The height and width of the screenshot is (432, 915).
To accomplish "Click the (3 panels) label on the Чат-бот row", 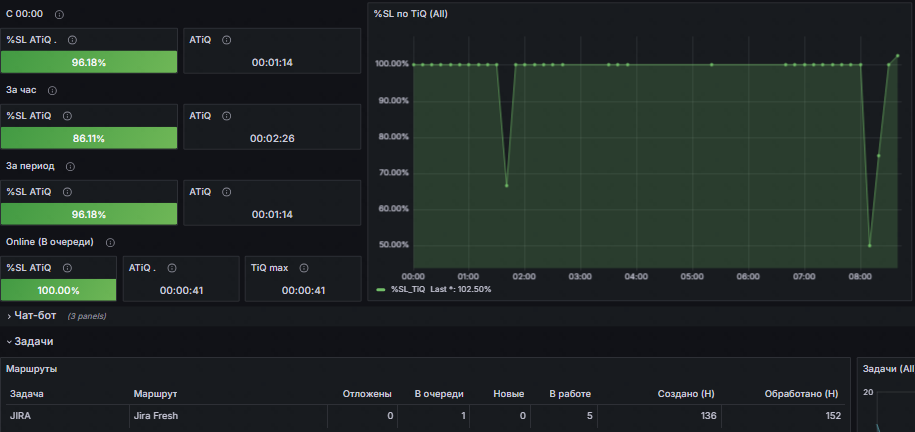I will click(87, 316).
